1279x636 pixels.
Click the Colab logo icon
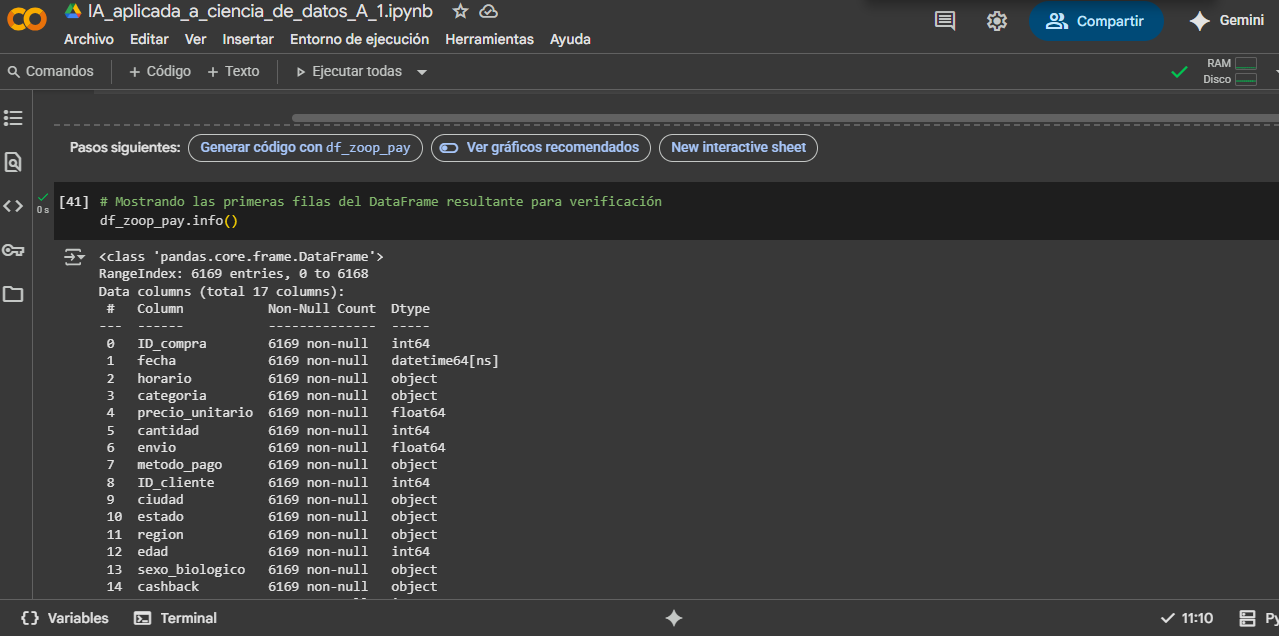(x=27, y=19)
